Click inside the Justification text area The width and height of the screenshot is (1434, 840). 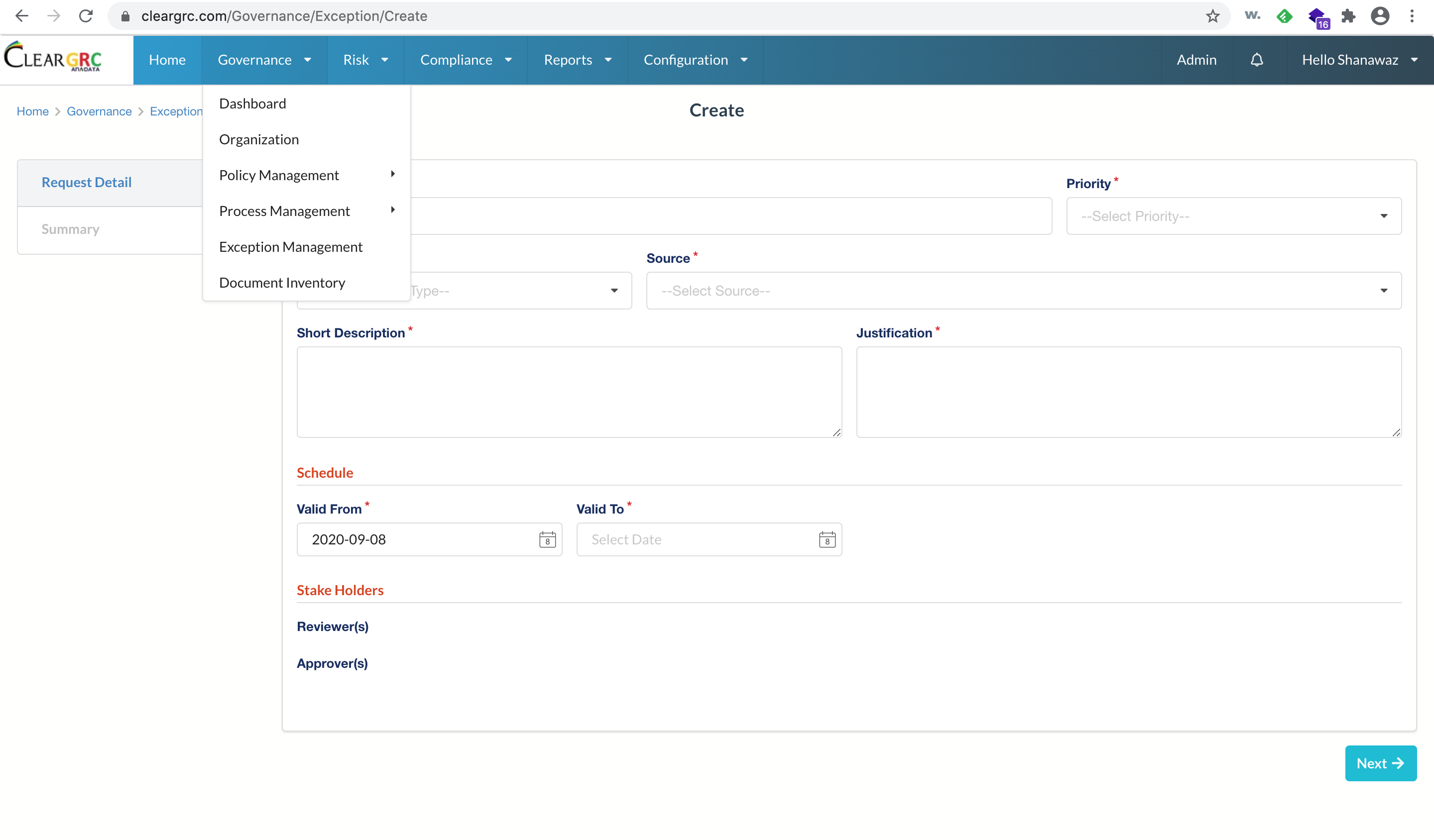coord(1128,392)
